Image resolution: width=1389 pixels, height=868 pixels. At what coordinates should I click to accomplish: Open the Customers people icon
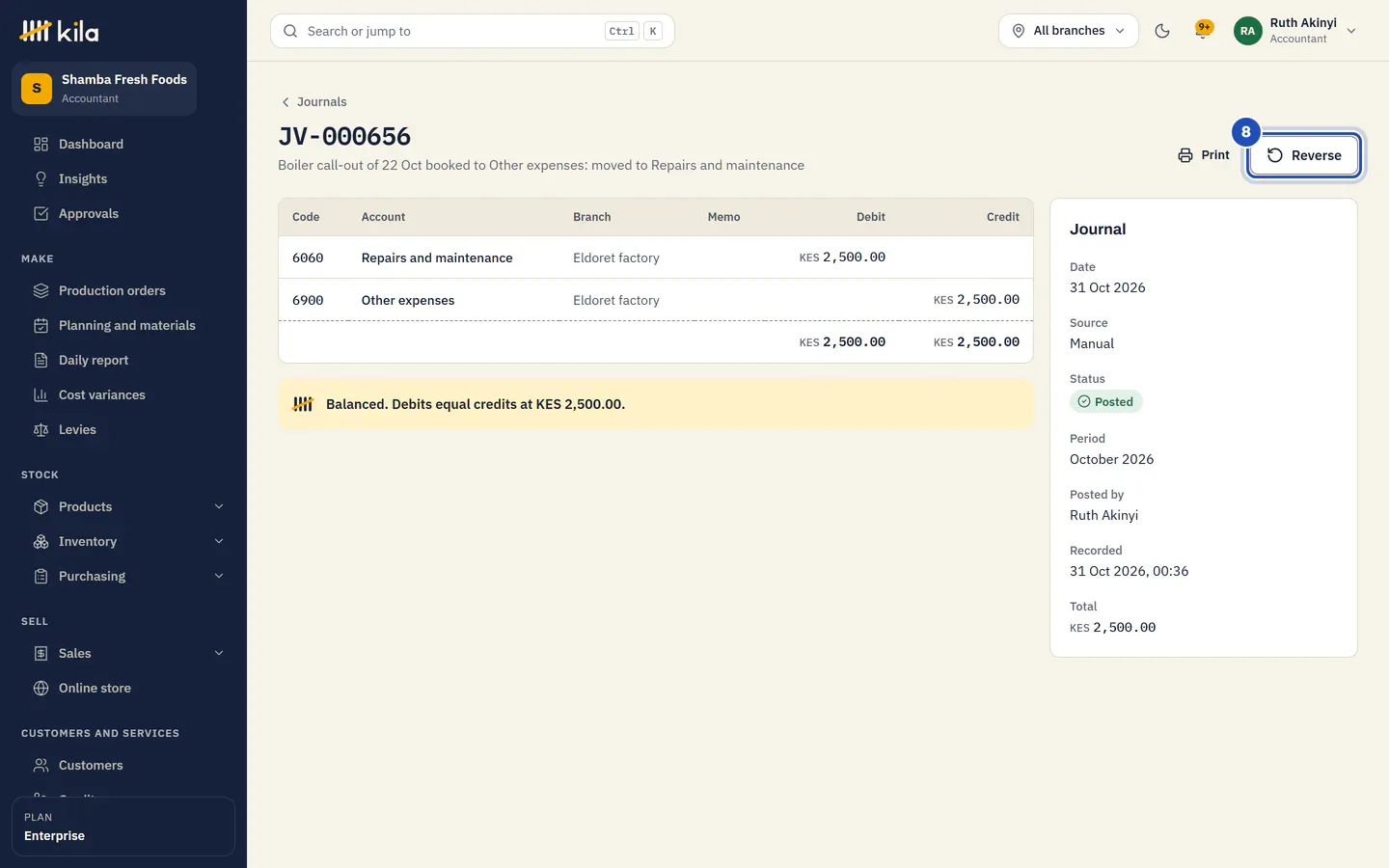pyautogui.click(x=41, y=765)
